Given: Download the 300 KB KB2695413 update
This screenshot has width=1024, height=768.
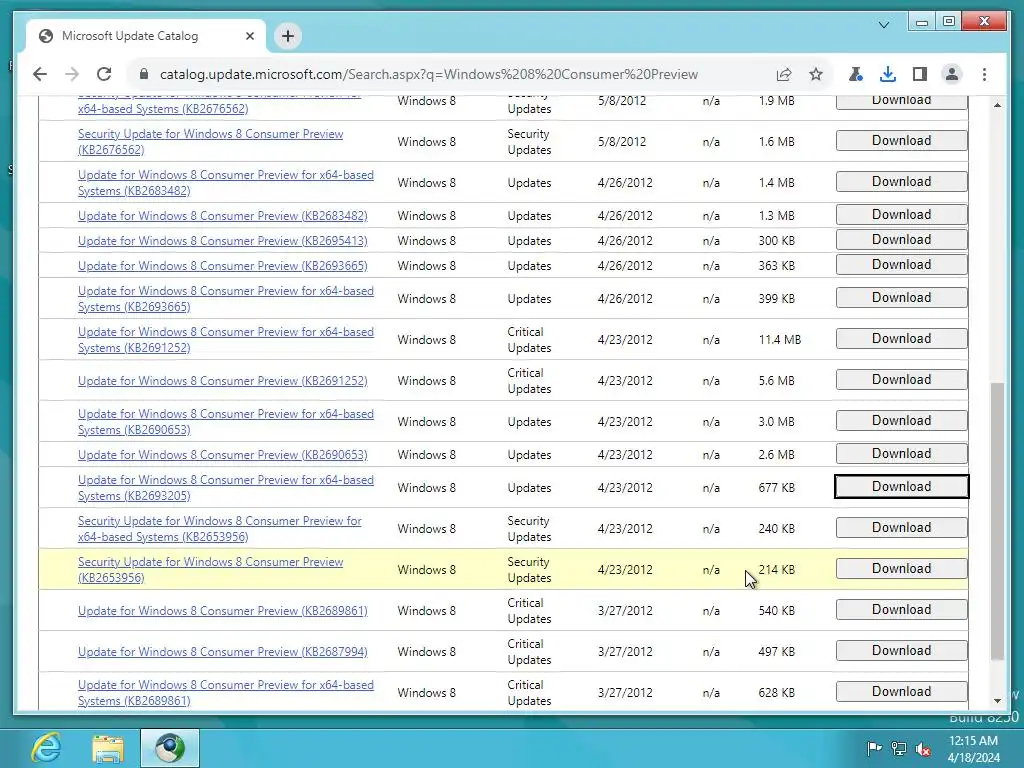Looking at the screenshot, I should (901, 239).
